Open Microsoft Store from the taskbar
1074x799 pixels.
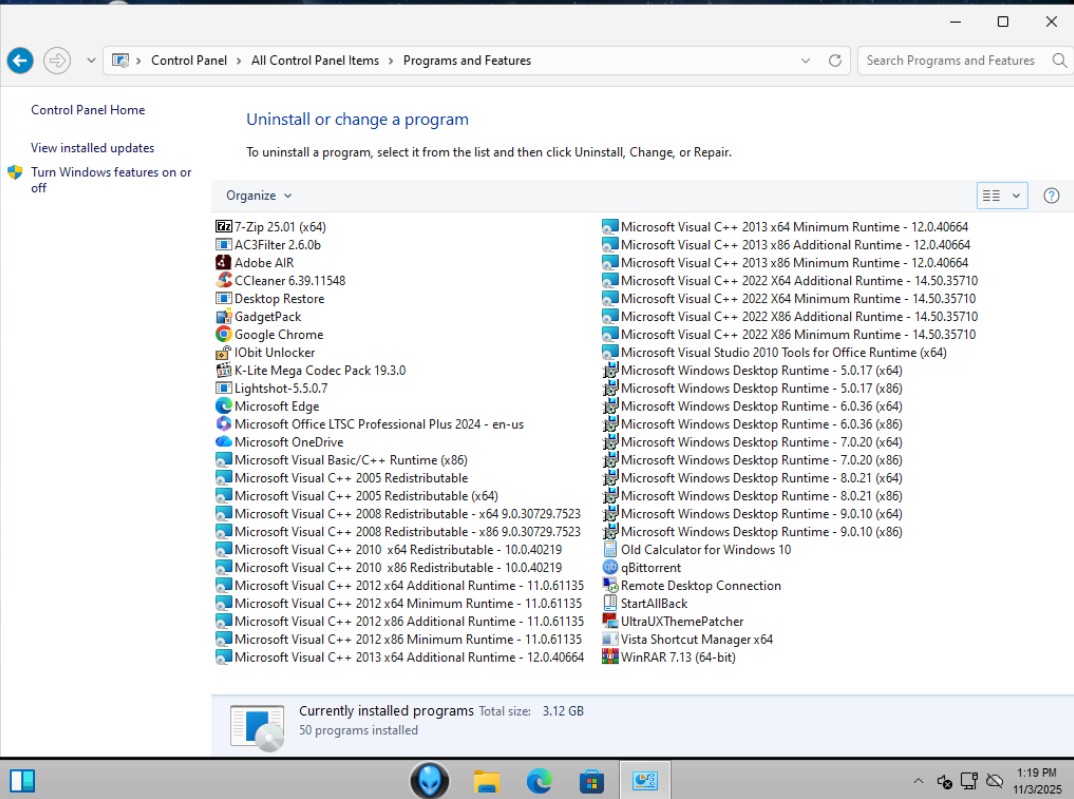591,781
